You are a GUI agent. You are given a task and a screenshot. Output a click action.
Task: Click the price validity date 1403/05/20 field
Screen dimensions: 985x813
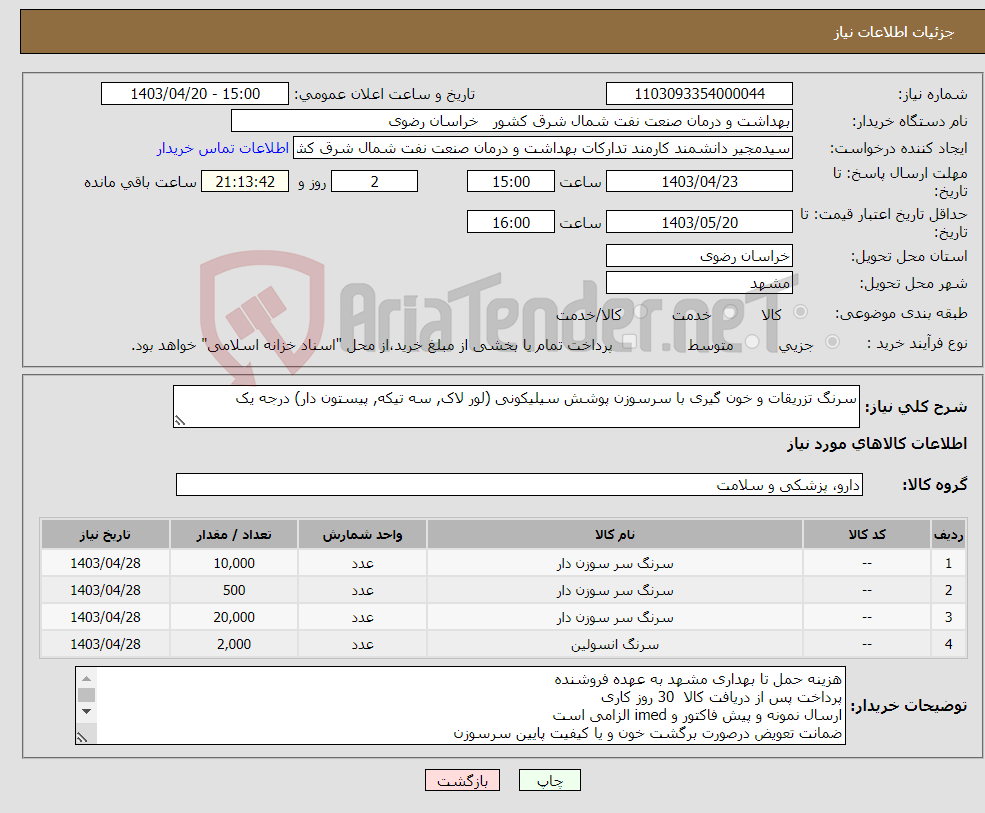click(x=699, y=222)
